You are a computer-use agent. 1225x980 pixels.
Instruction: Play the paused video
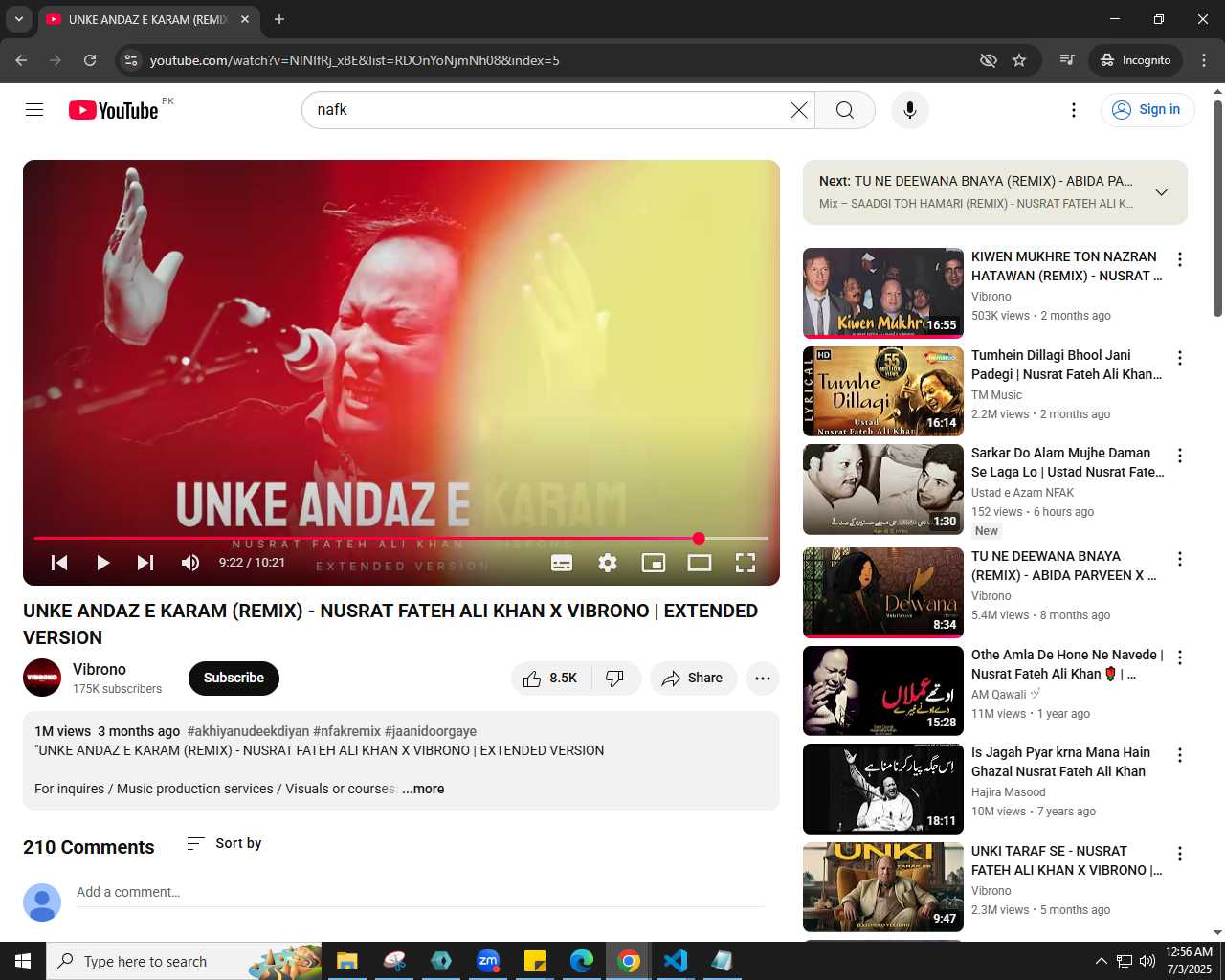102,563
